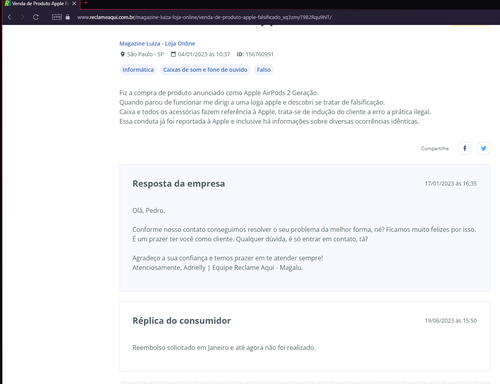Click the Caixas de som e fone de ouvido tag
This screenshot has height=384, width=500.
[205, 70]
